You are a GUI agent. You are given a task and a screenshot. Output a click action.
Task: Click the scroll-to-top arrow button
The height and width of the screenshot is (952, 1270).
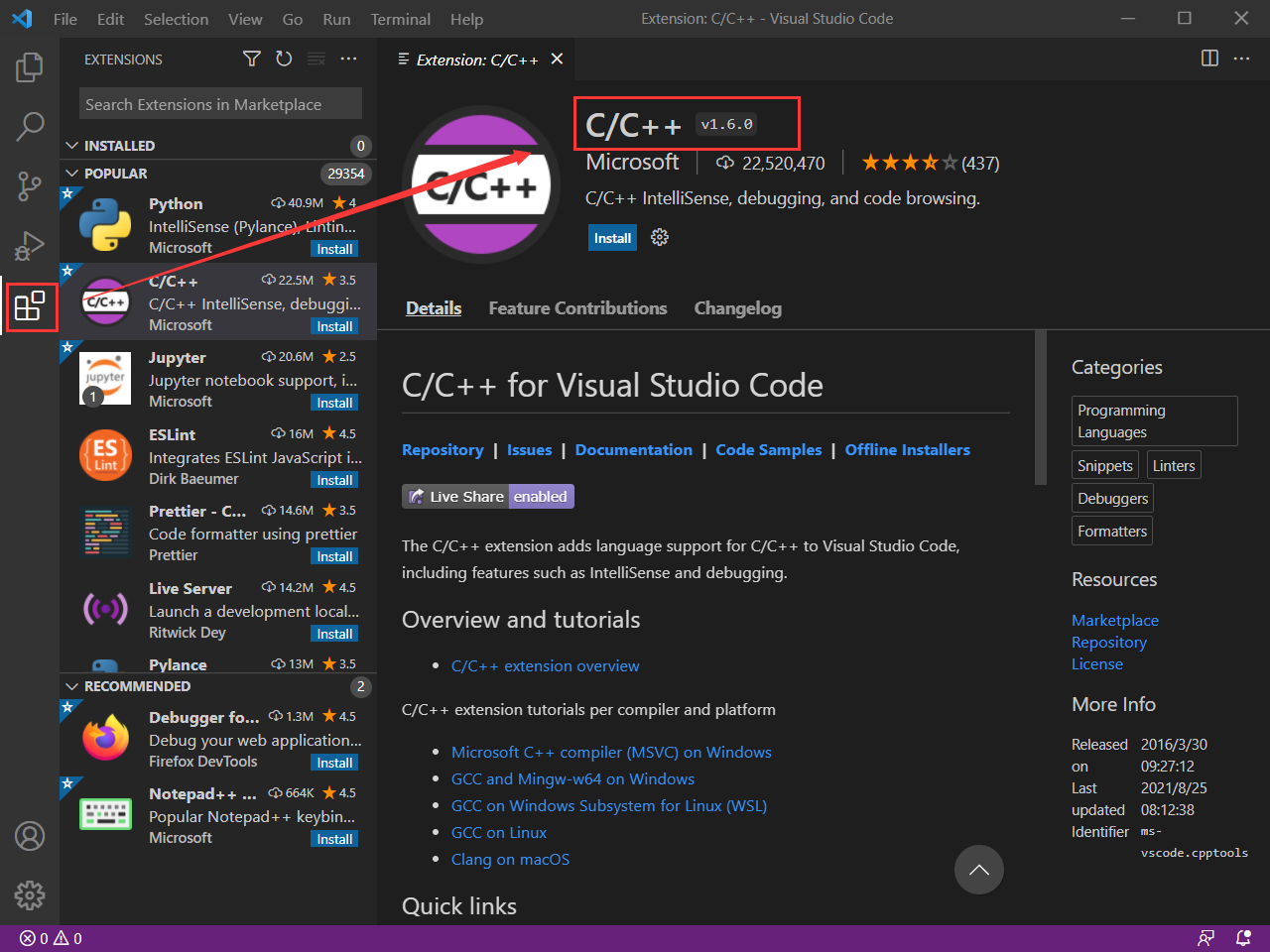[x=979, y=870]
